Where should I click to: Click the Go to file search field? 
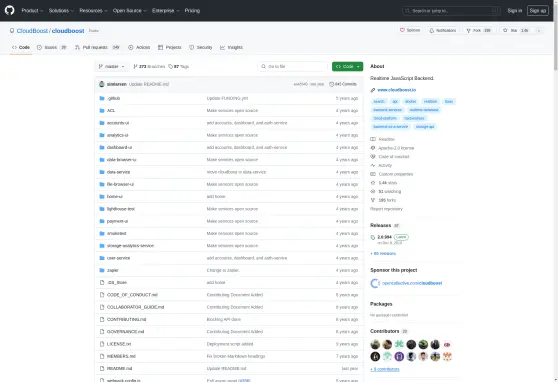coord(293,67)
